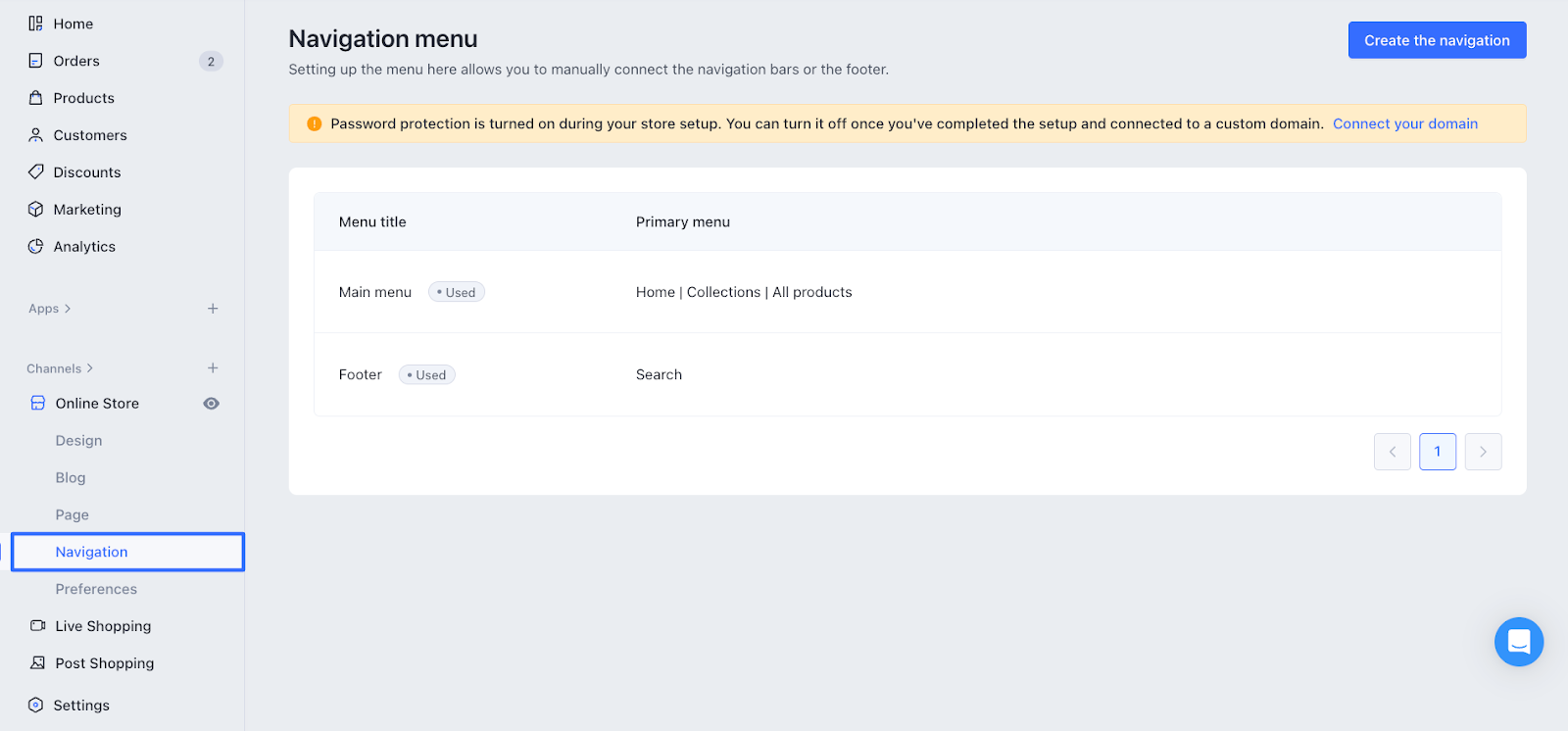
Task: Click the Marketing cube icon
Action: pos(36,210)
